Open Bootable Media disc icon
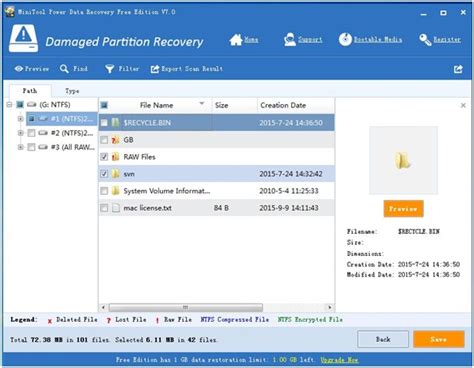 345,39
